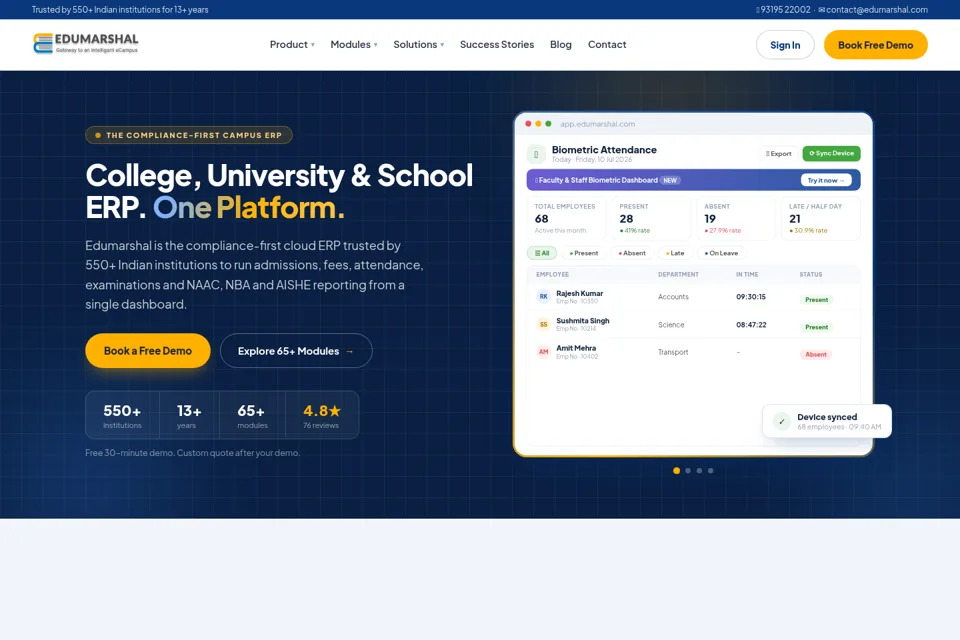Select the Present filter chip
This screenshot has width=960, height=640.
tap(583, 253)
